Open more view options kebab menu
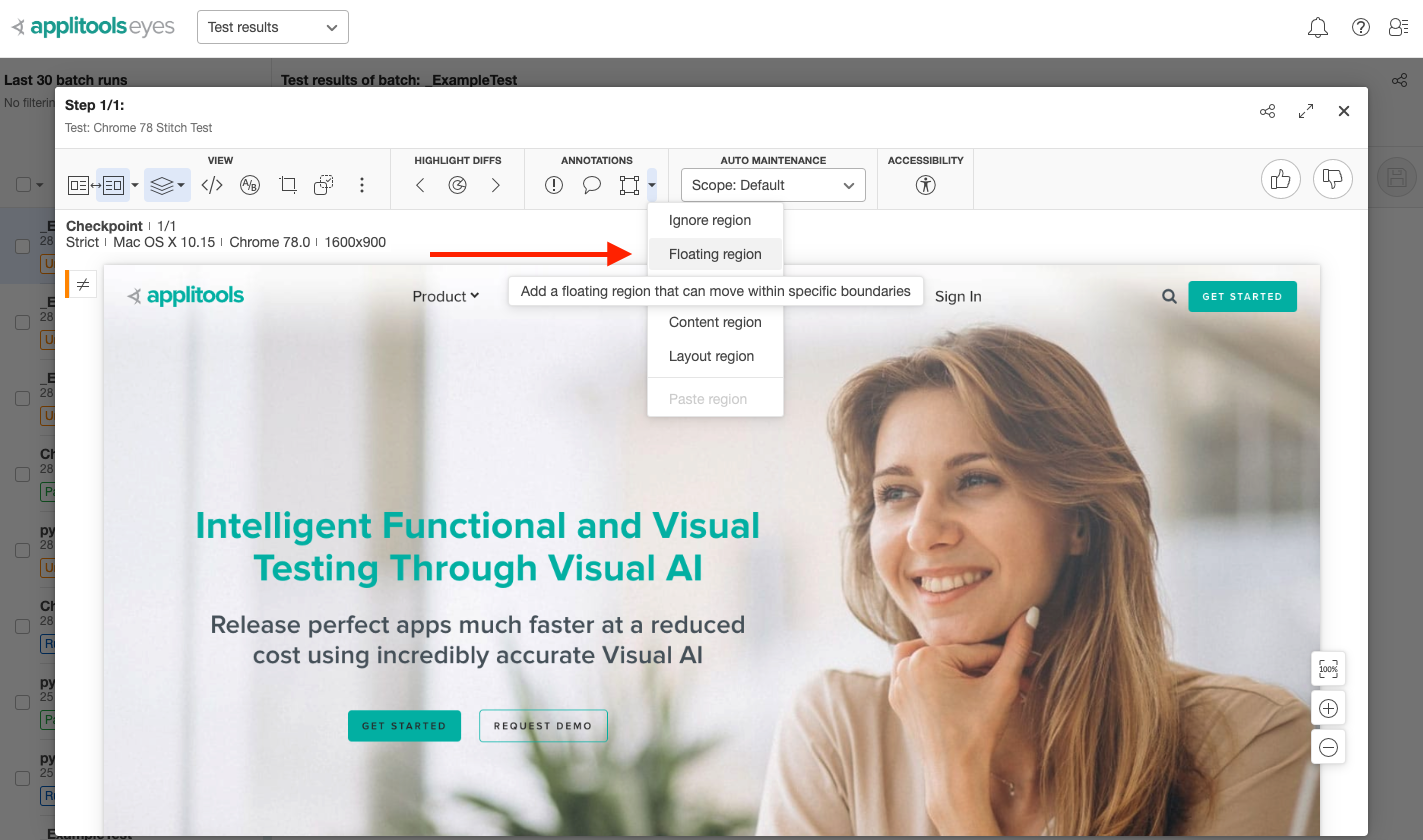The image size is (1423, 840). coord(362,185)
